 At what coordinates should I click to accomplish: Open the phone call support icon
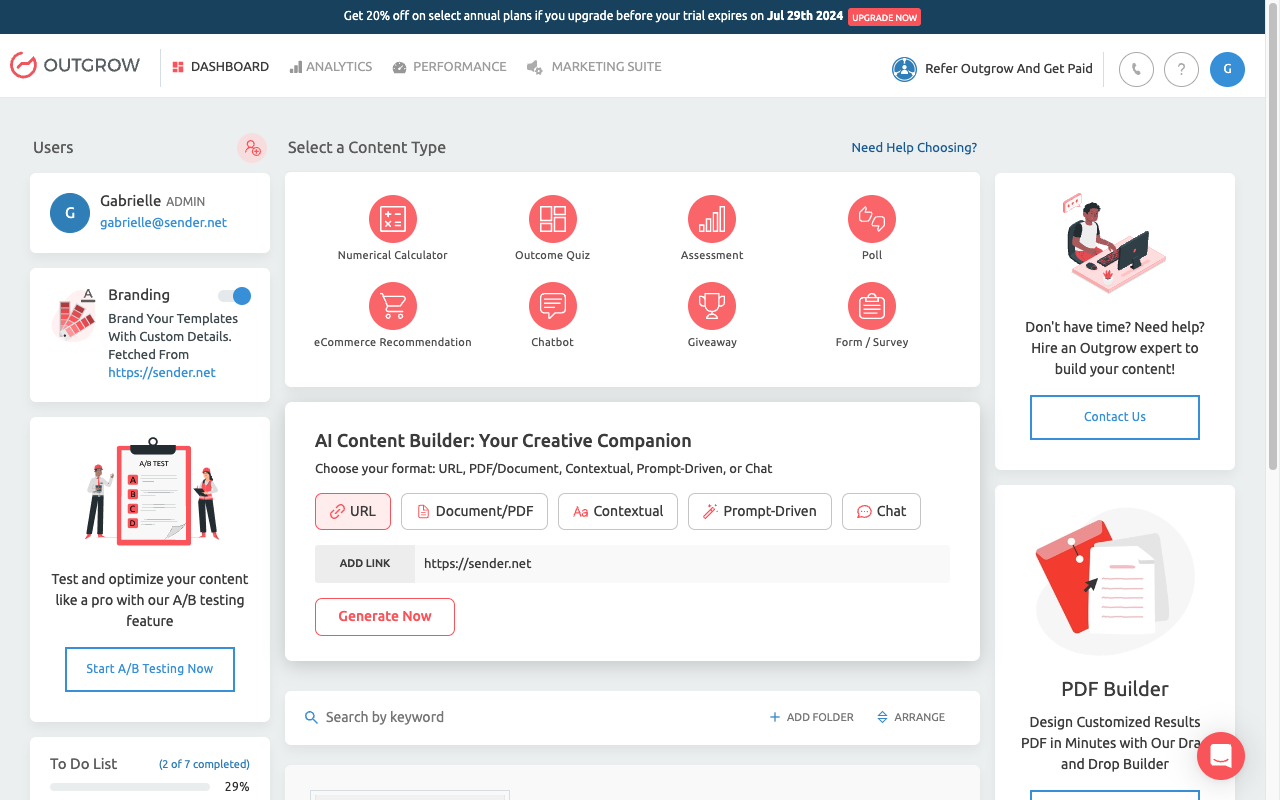pyautogui.click(x=1136, y=69)
